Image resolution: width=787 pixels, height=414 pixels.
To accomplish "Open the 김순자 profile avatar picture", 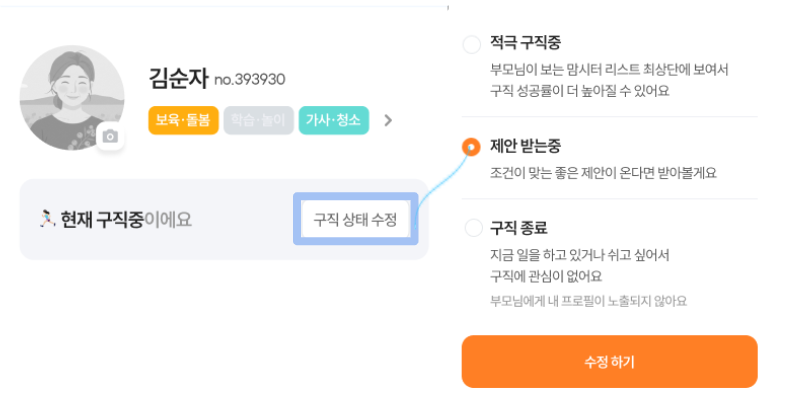I will [x=70, y=95].
